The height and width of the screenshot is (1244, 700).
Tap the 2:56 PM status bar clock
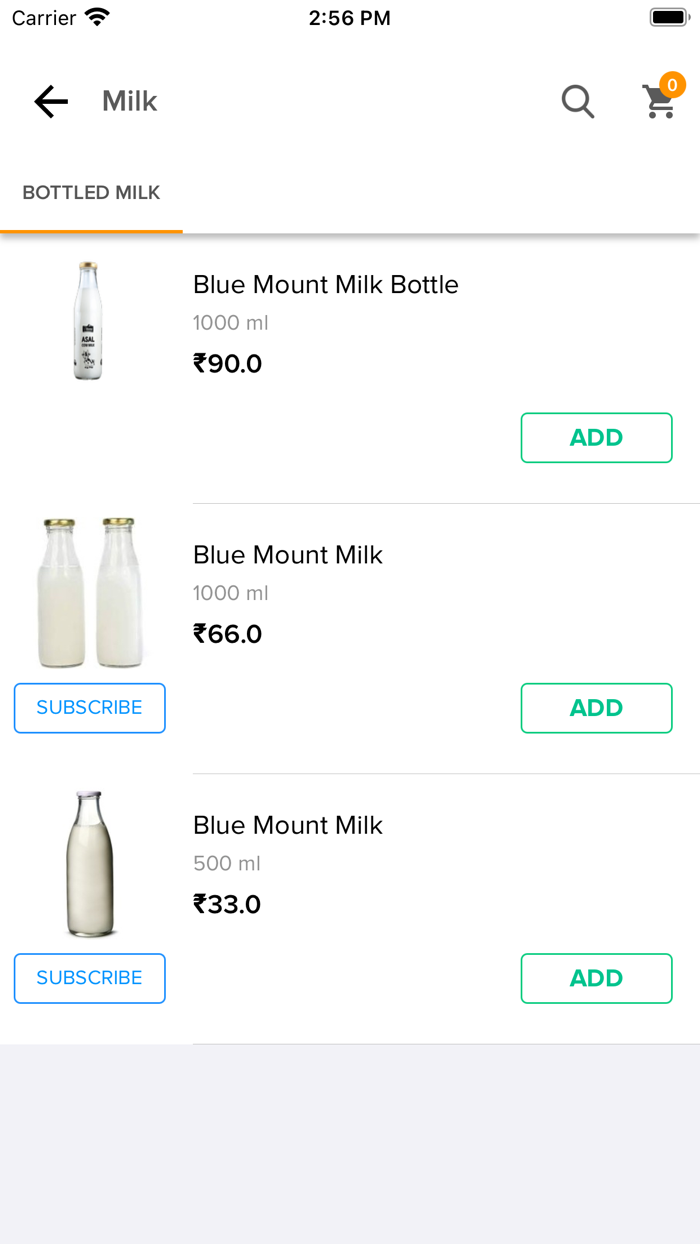click(350, 18)
